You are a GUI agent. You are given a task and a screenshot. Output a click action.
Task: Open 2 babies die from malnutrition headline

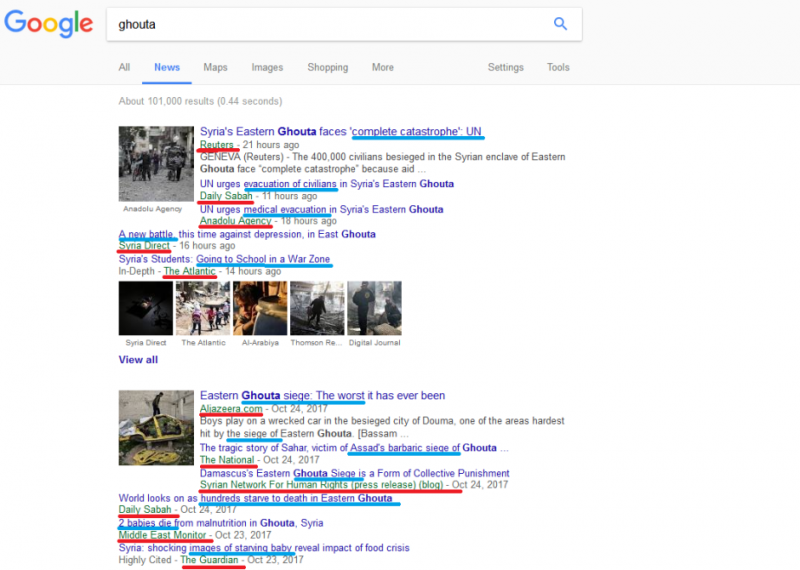pyautogui.click(x=221, y=523)
